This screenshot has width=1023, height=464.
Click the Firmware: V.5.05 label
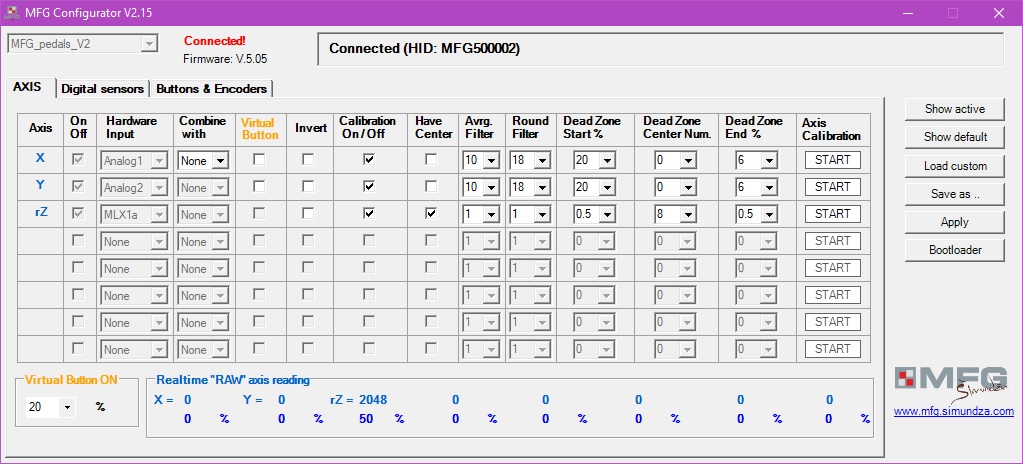click(x=225, y=59)
